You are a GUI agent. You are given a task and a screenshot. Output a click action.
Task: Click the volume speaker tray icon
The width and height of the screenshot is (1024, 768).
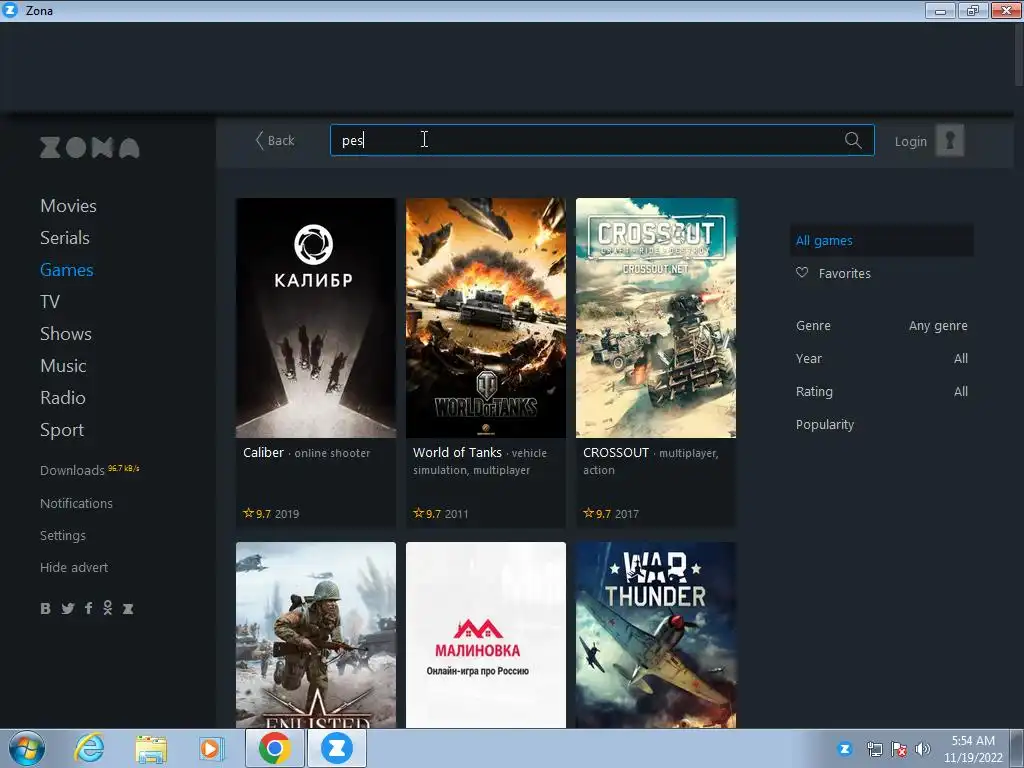(x=923, y=749)
